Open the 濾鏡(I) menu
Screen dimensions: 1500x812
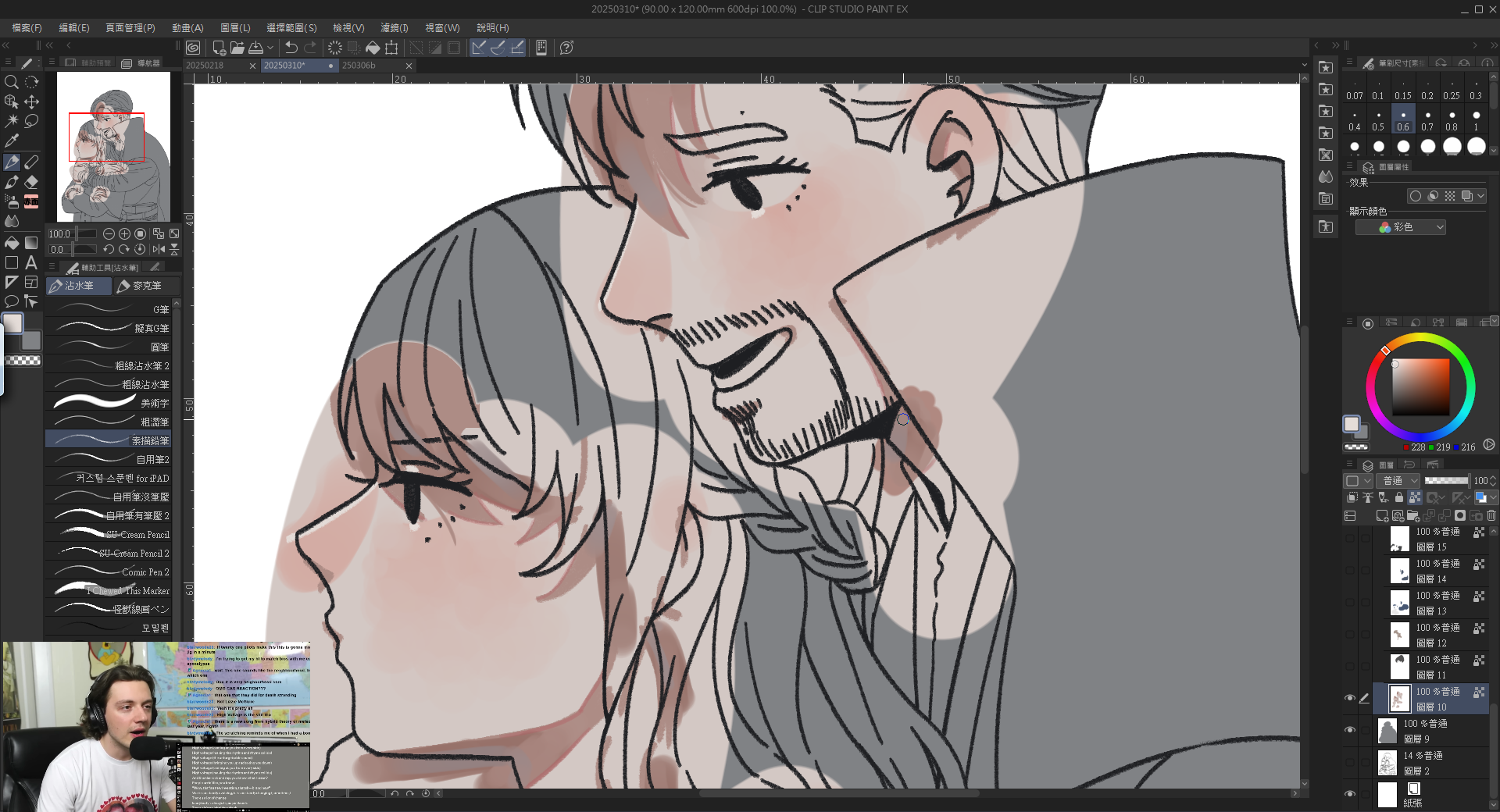(394, 27)
